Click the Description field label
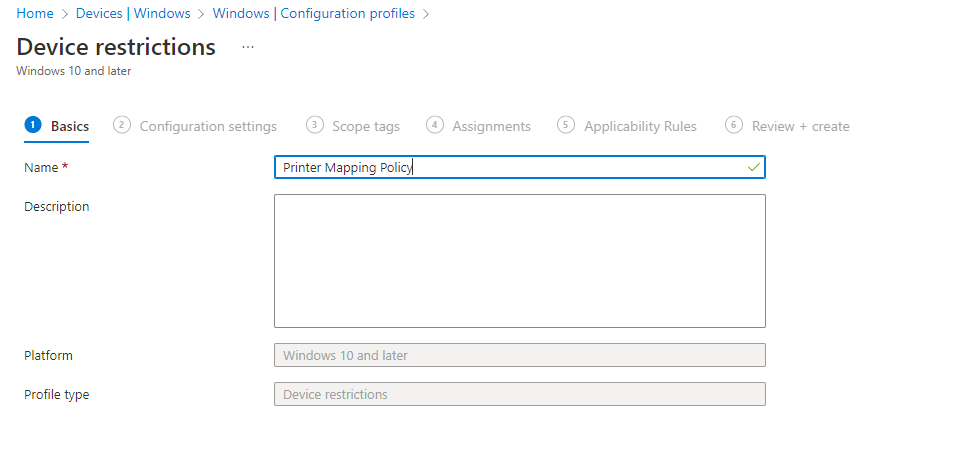This screenshot has height=469, width=974. pyautogui.click(x=57, y=206)
